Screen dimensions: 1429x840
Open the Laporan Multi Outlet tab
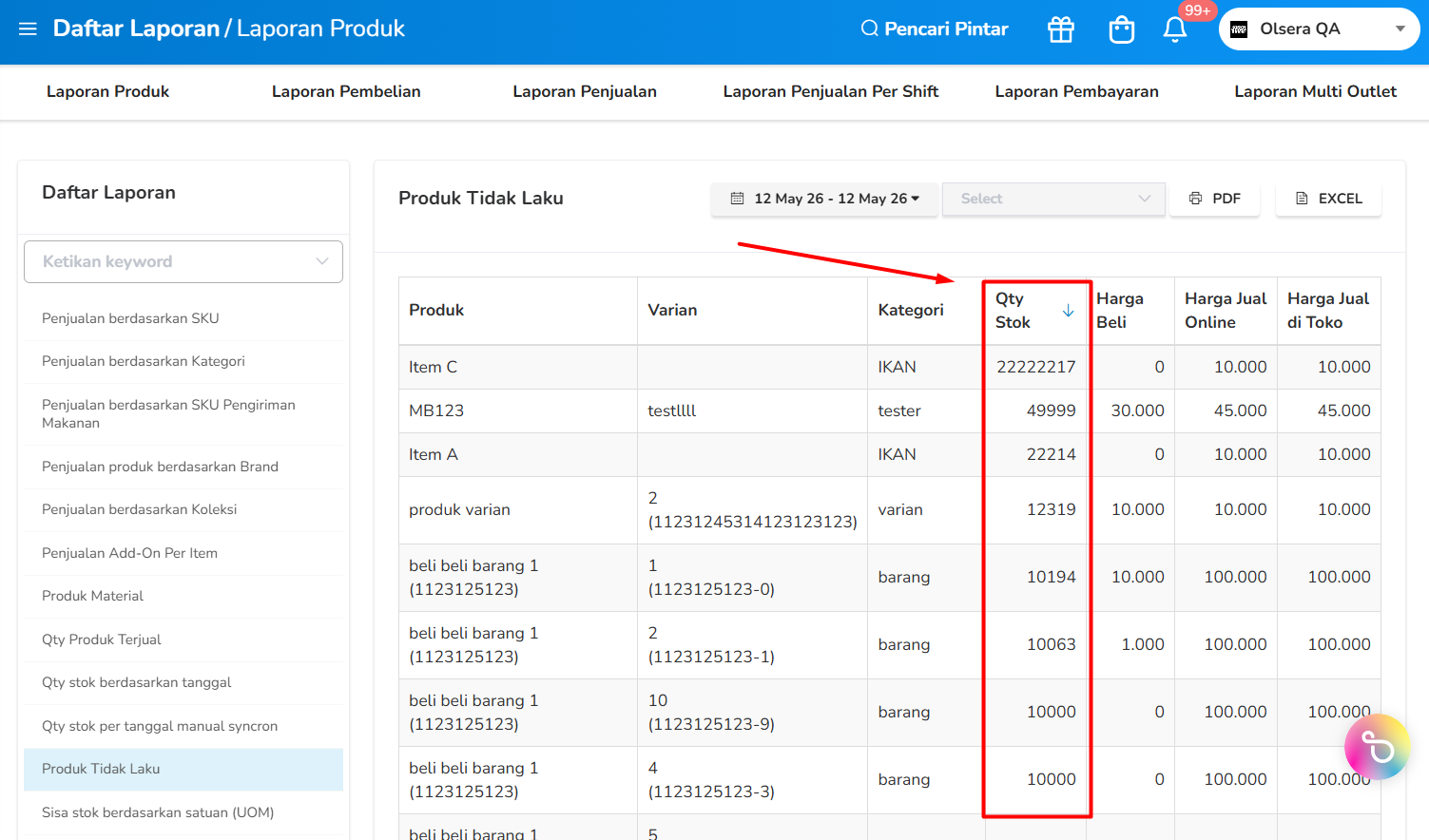tap(1315, 91)
